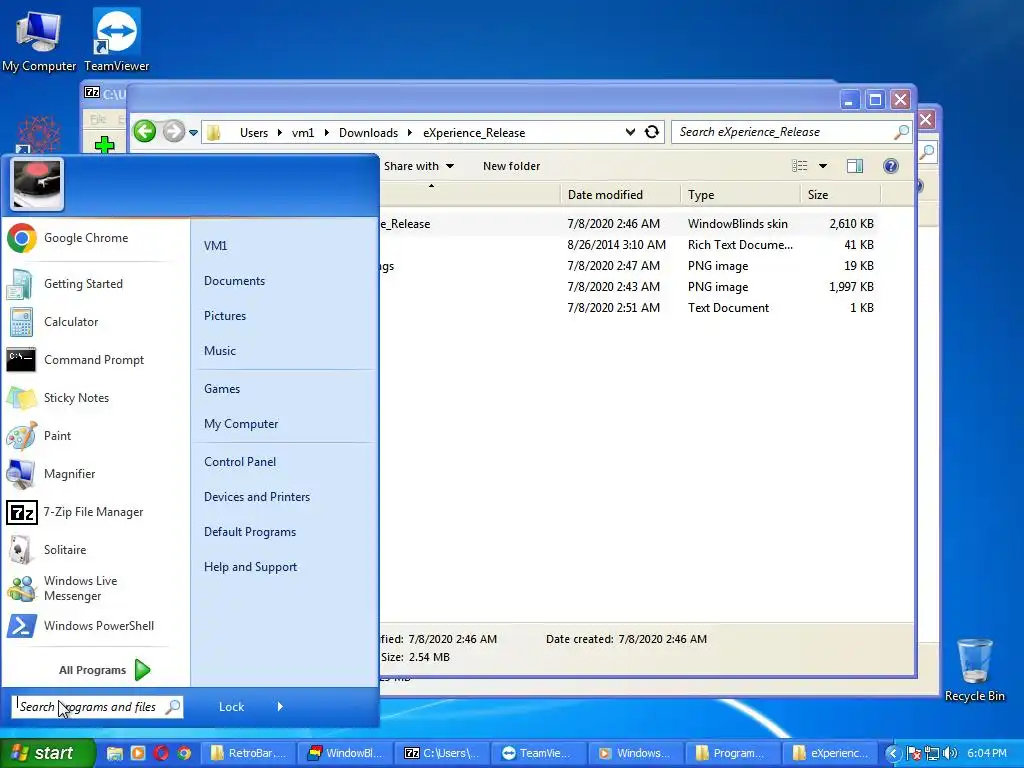
Task: Click the green Add button in 7-Zip window
Action: pos(104,144)
